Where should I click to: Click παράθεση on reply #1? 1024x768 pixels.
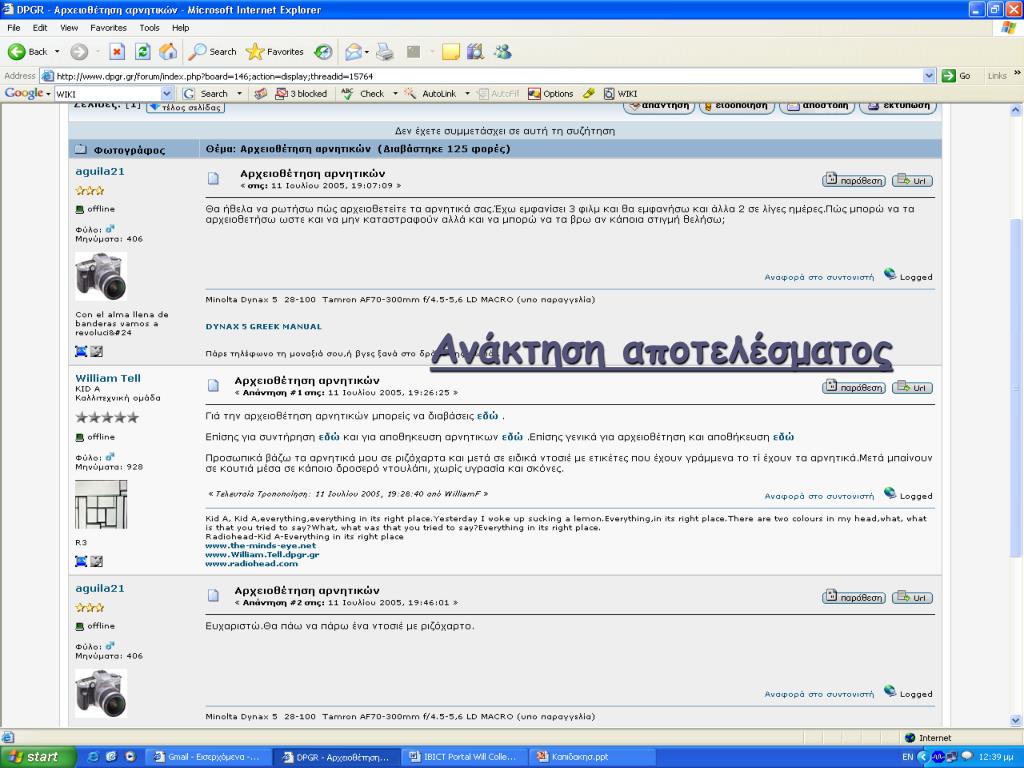click(x=854, y=387)
